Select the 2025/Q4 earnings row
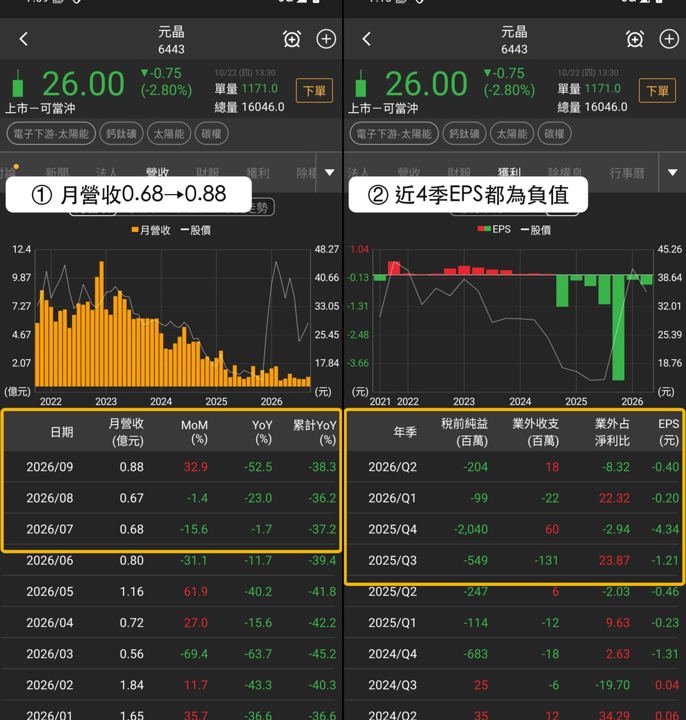Viewport: 686px width, 720px height. click(x=514, y=529)
